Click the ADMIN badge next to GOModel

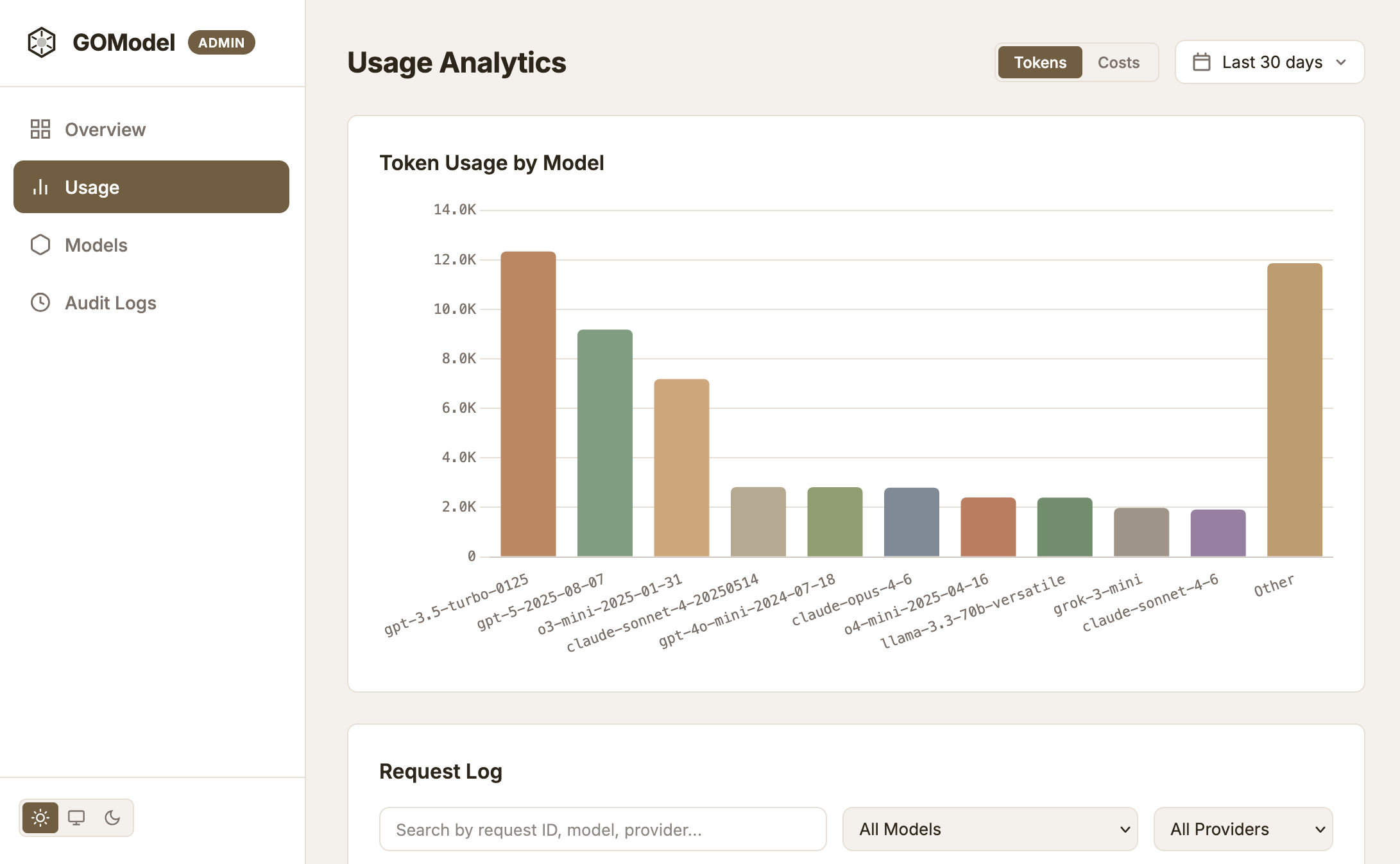click(221, 42)
